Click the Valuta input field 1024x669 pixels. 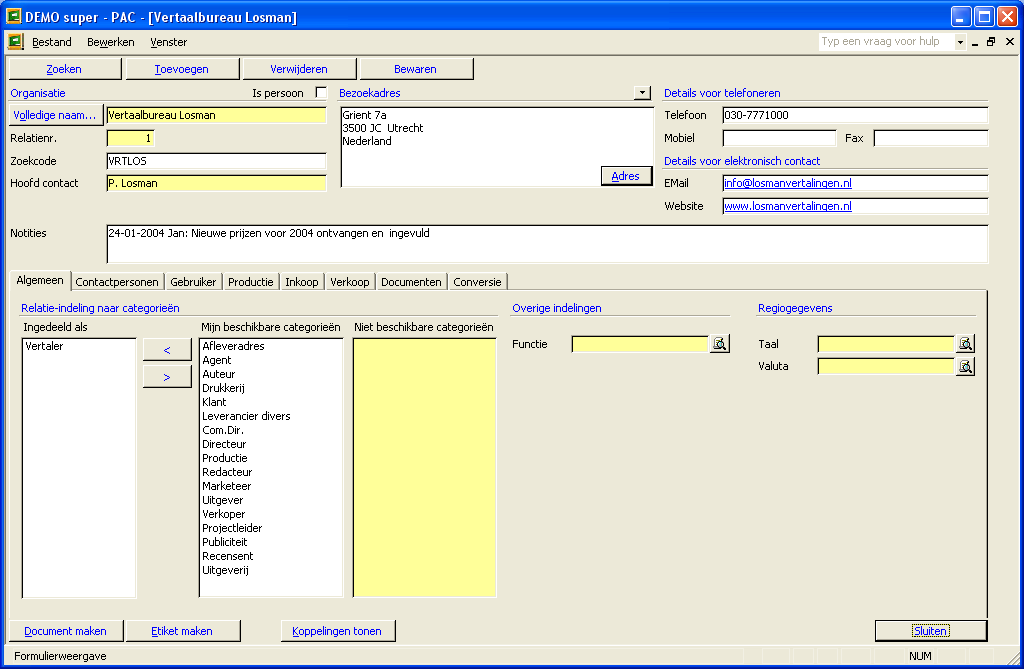pos(886,366)
